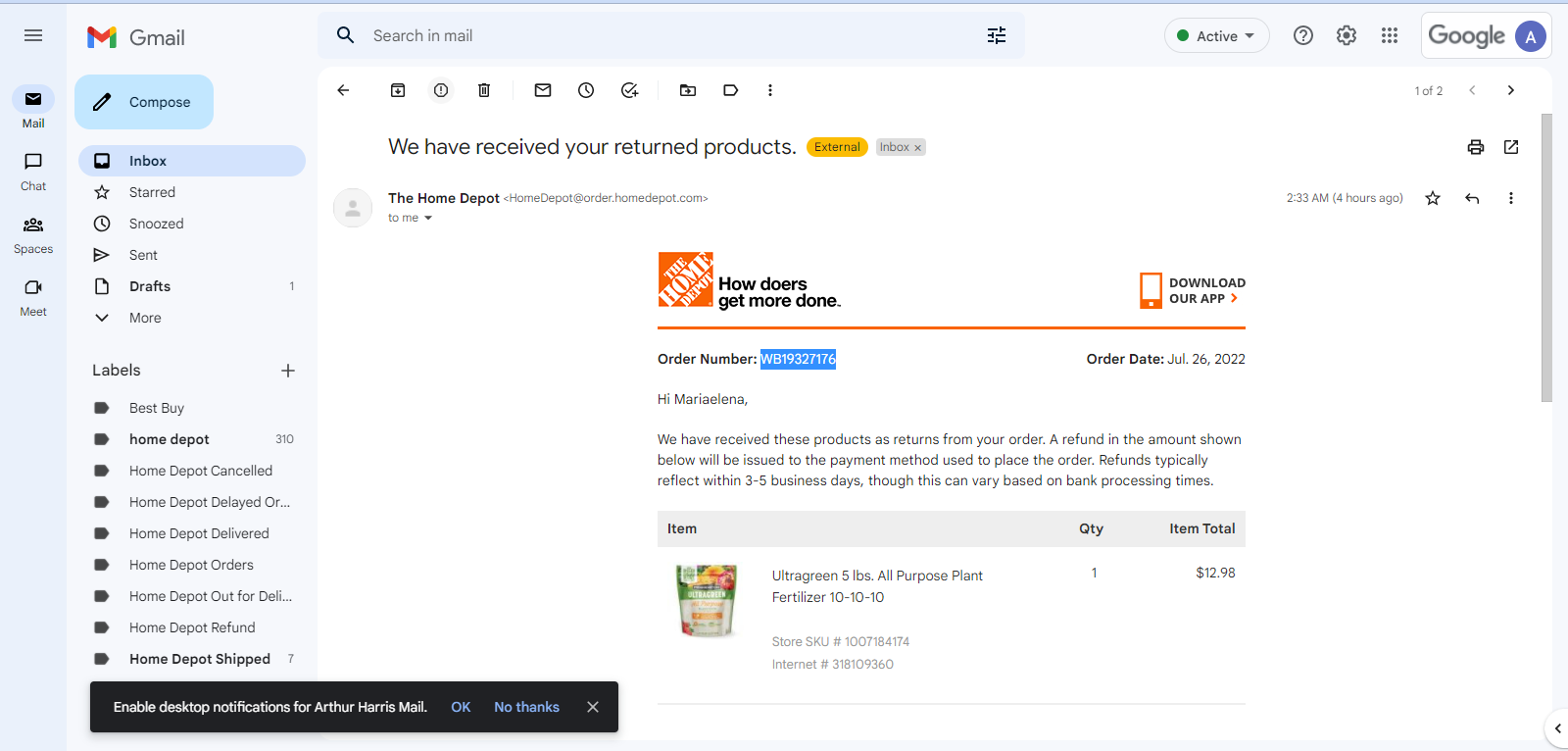Expand More in the left sidebar
The image size is (1568, 751).
coord(145,318)
